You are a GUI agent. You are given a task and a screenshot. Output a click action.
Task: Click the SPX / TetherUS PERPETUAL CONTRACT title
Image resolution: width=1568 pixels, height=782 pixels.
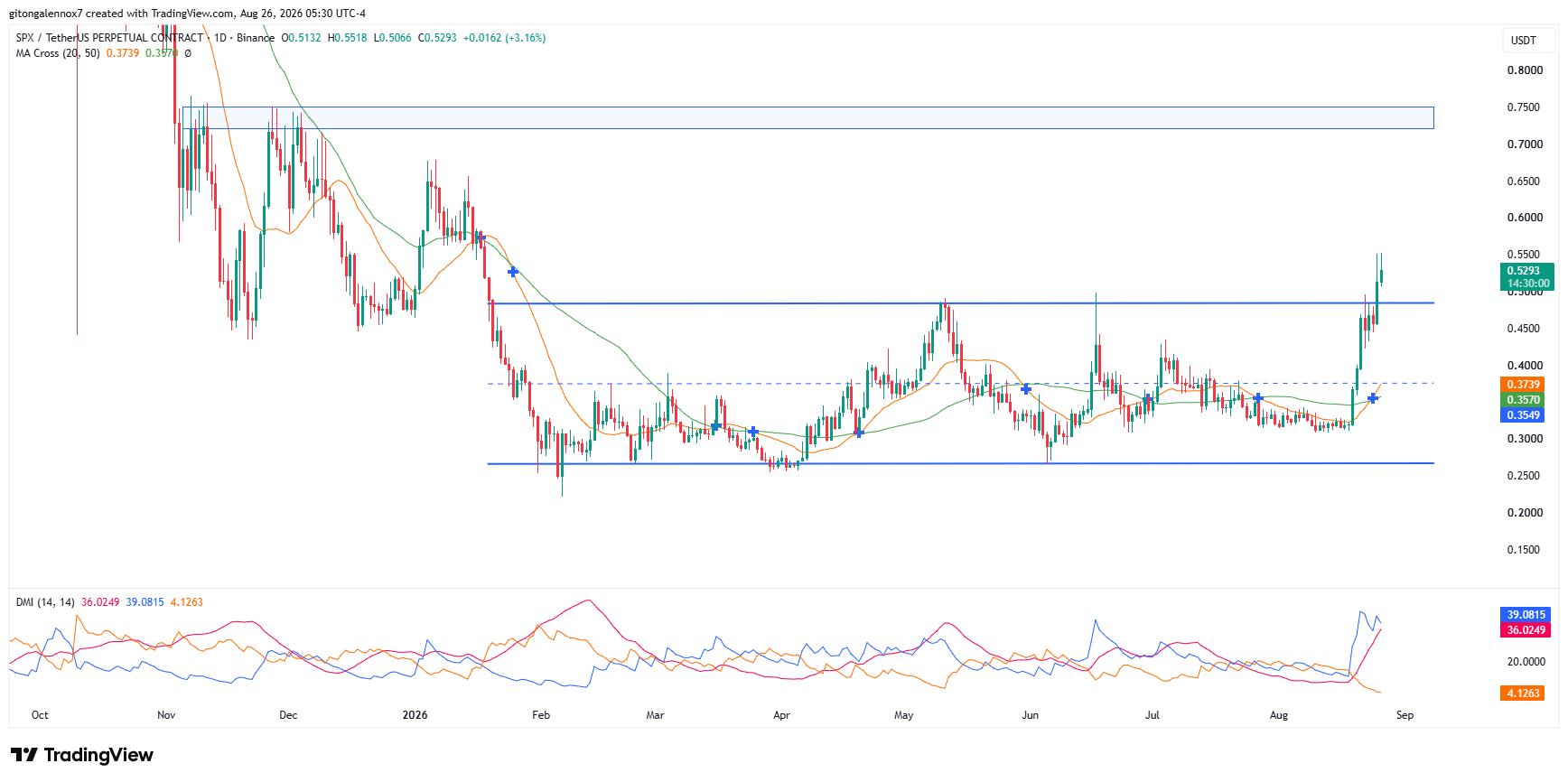point(109,38)
